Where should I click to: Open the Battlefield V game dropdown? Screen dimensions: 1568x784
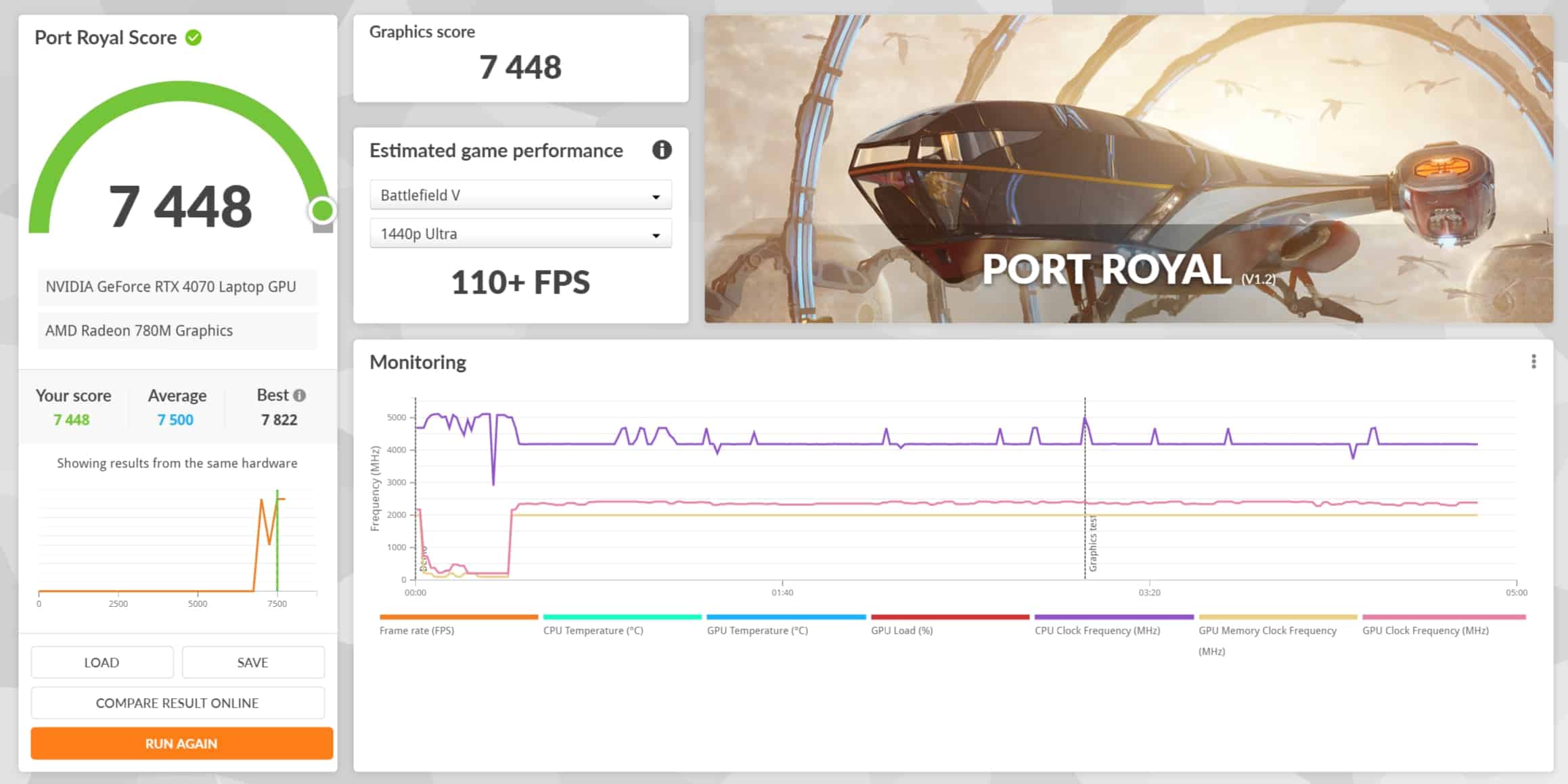(x=520, y=195)
